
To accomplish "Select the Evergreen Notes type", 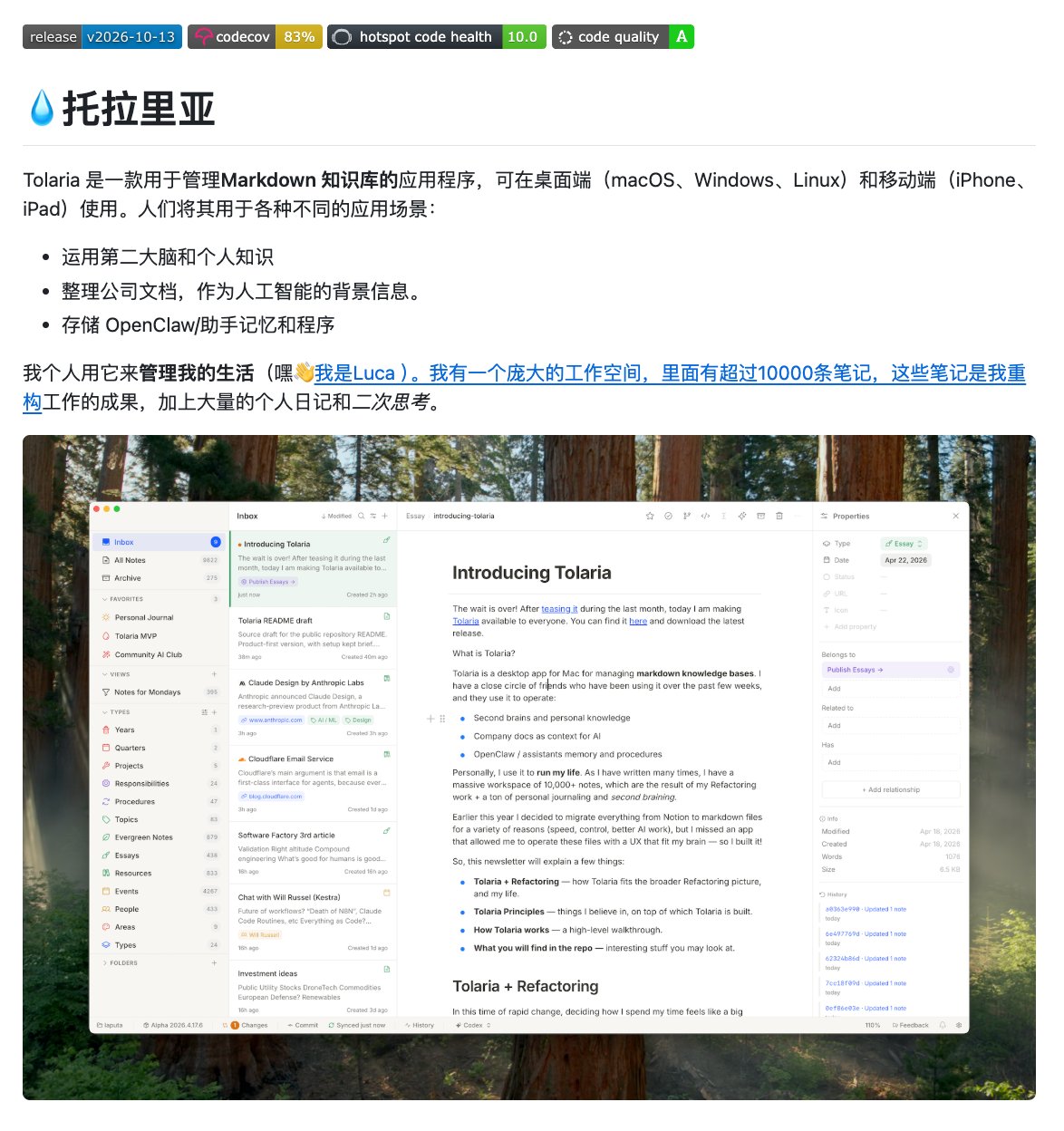I will pyautogui.click(x=160, y=837).
